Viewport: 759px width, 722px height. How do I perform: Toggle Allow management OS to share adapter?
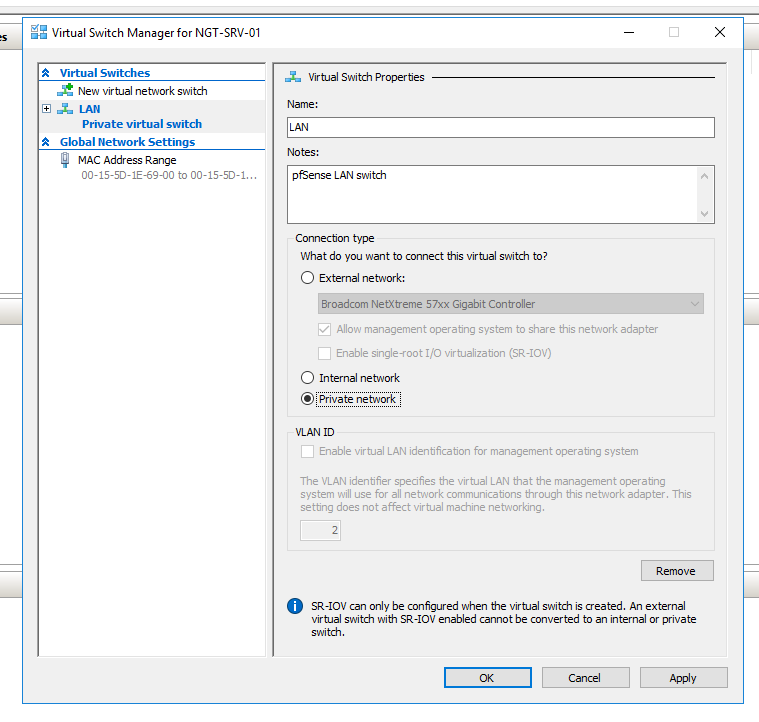tap(324, 330)
